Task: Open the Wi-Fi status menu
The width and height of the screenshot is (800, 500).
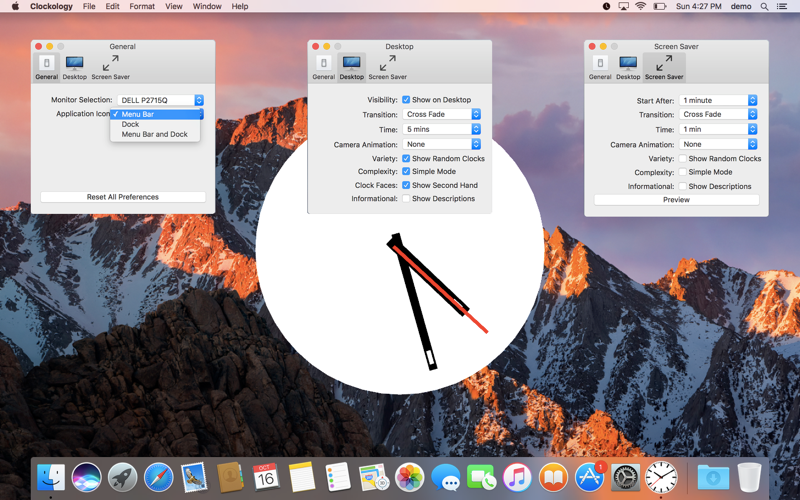Action: tap(640, 6)
